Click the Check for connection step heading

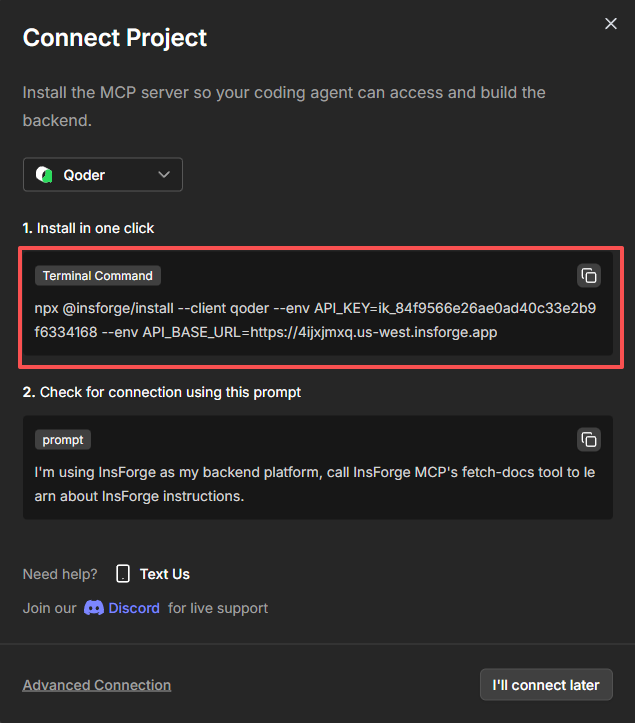point(162,392)
